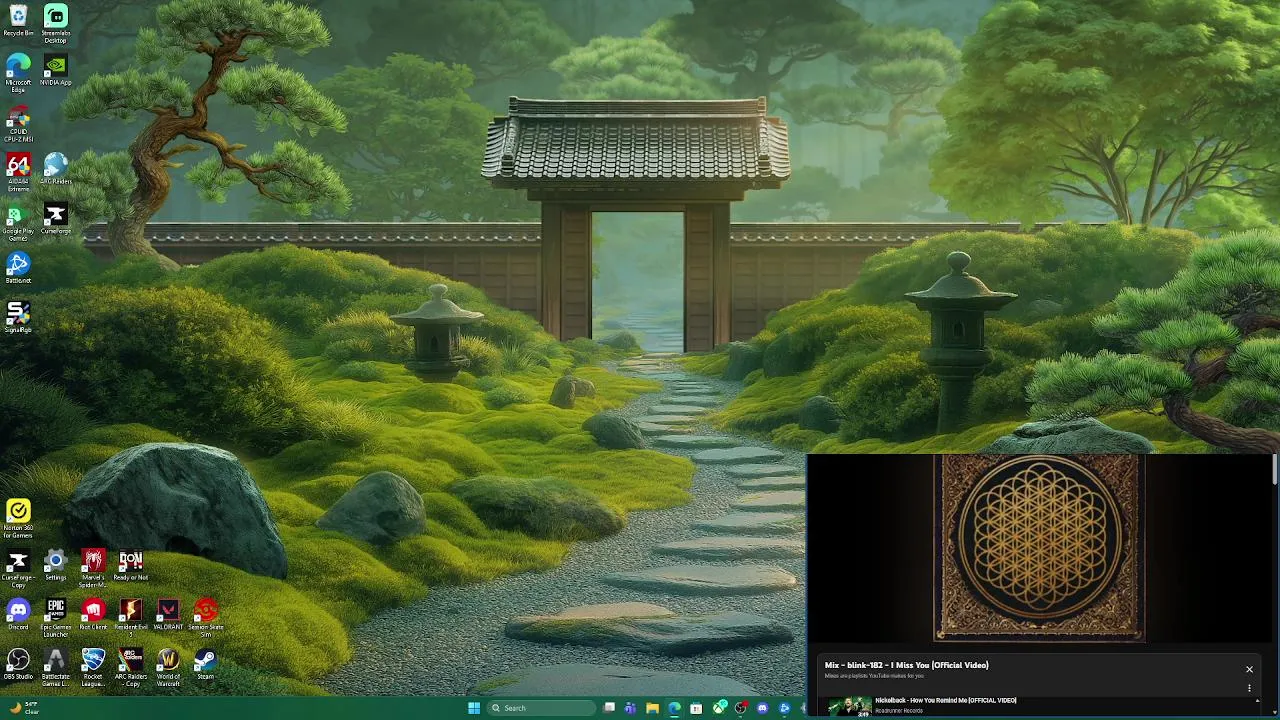
Task: Open the weather widget showing Clear
Action: coord(22,708)
